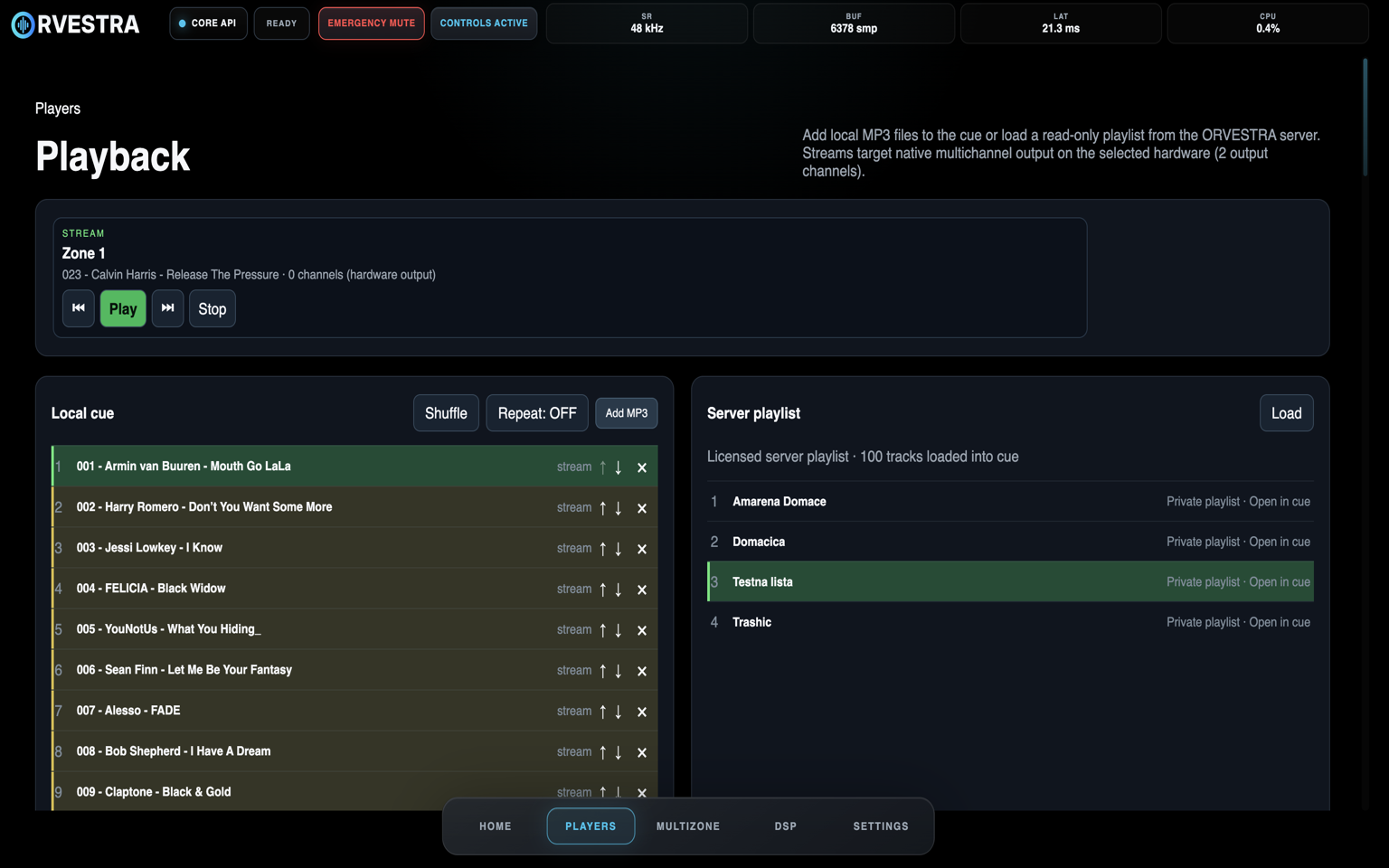The height and width of the screenshot is (868, 1389).
Task: Move track 007 Alesso FADE down
Action: click(619, 712)
